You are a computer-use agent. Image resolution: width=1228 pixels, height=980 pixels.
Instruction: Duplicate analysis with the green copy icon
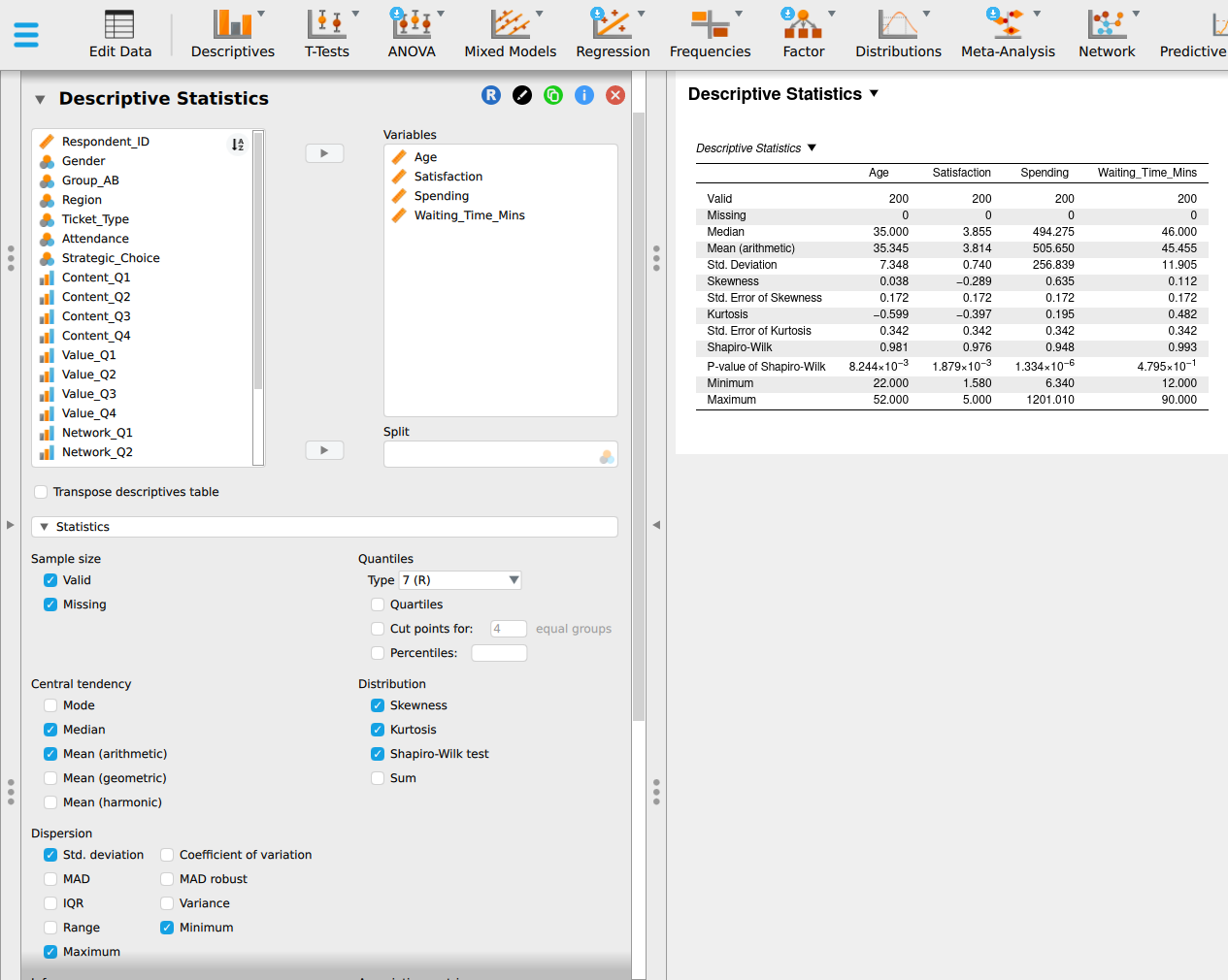[x=553, y=95]
